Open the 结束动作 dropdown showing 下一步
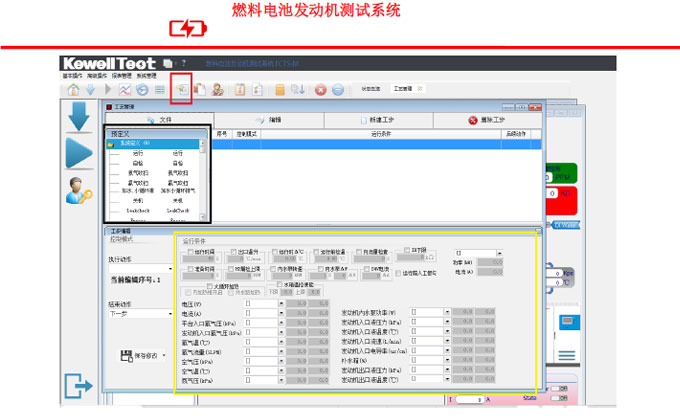 pos(168,313)
